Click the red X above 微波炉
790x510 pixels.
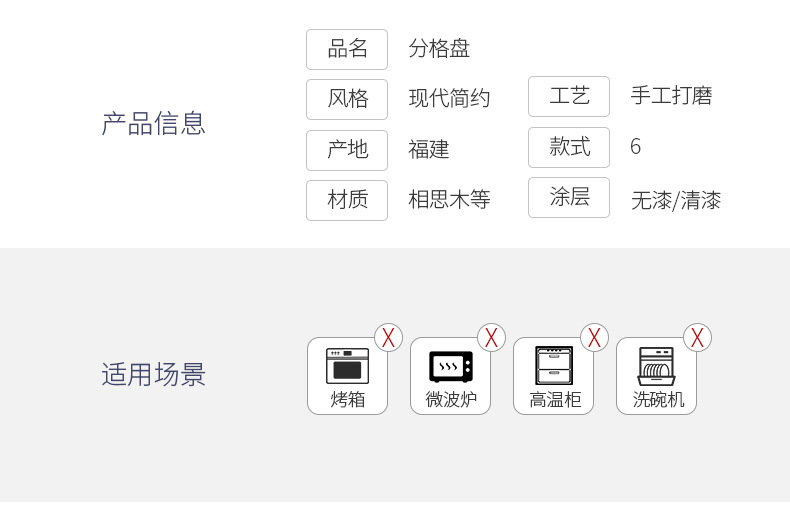(491, 338)
